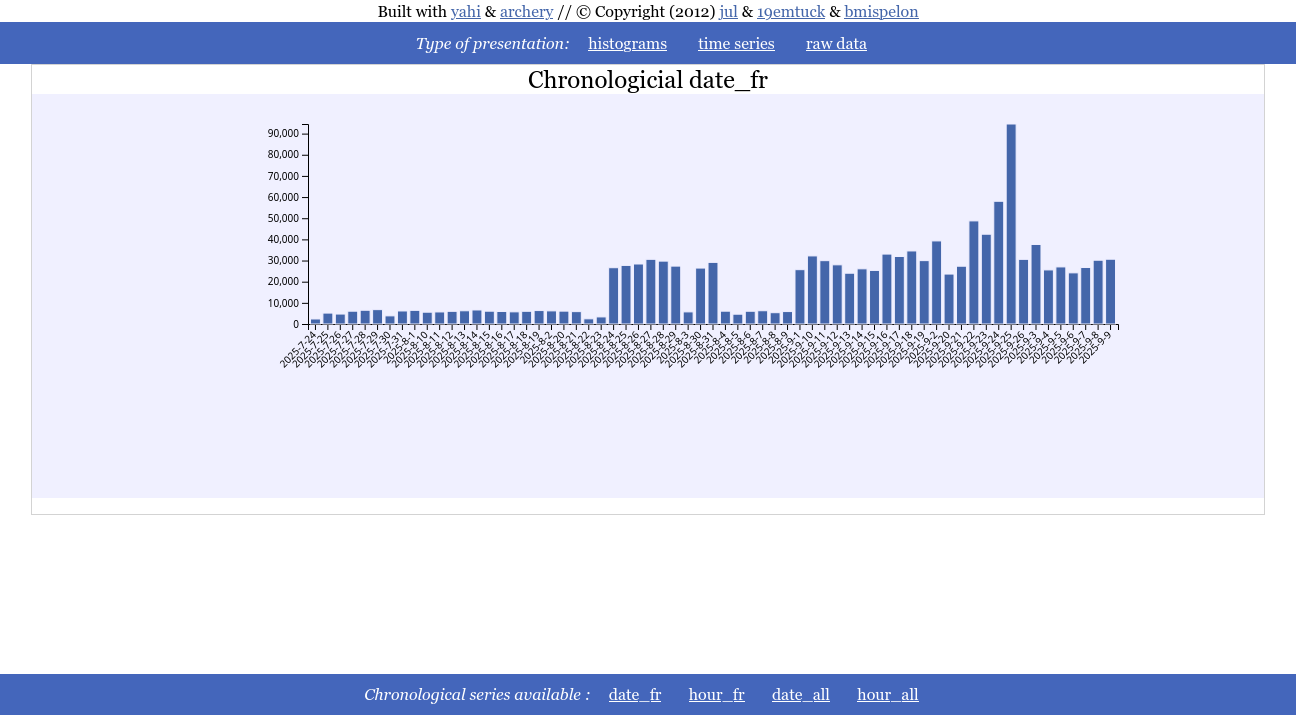Click the 'Type of presentation:' label
The image size is (1296, 715).
tap(492, 44)
